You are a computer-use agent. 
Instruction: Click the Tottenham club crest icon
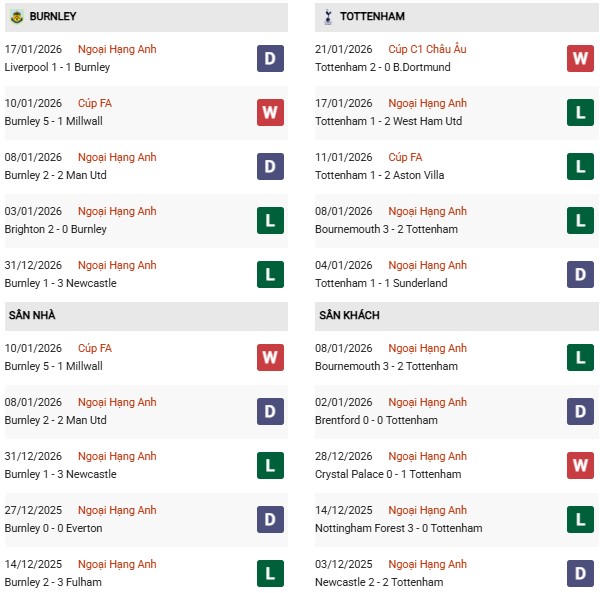[x=328, y=17]
